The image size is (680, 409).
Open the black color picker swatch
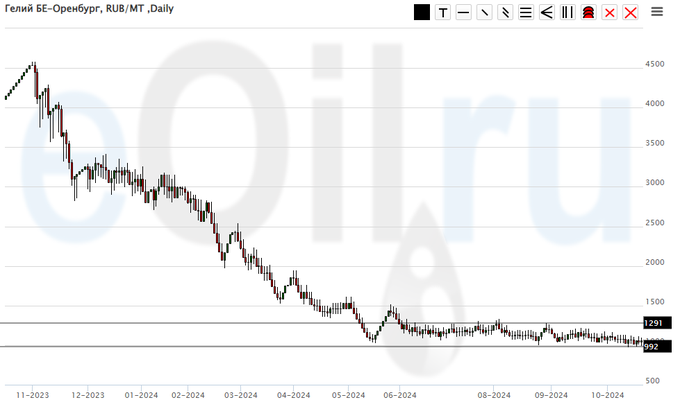pyautogui.click(x=422, y=12)
